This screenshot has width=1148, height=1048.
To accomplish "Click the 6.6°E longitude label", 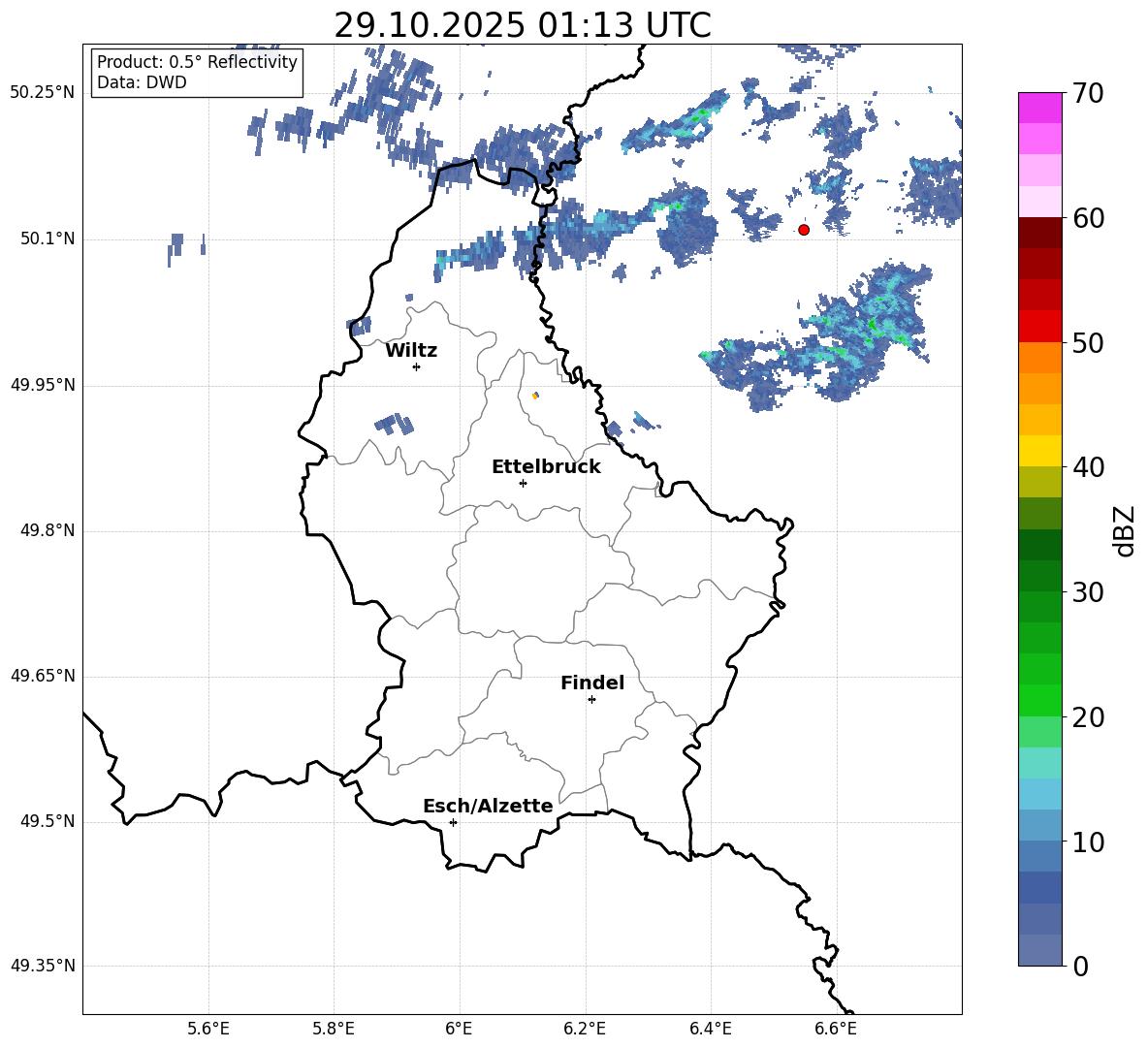I will click(836, 1030).
